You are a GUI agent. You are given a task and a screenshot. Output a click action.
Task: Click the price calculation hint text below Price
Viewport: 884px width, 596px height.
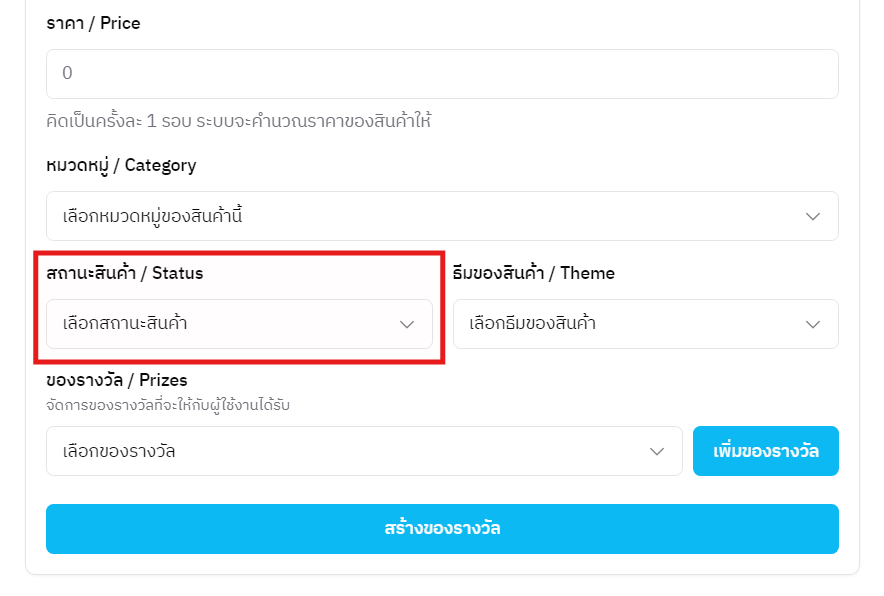(238, 122)
